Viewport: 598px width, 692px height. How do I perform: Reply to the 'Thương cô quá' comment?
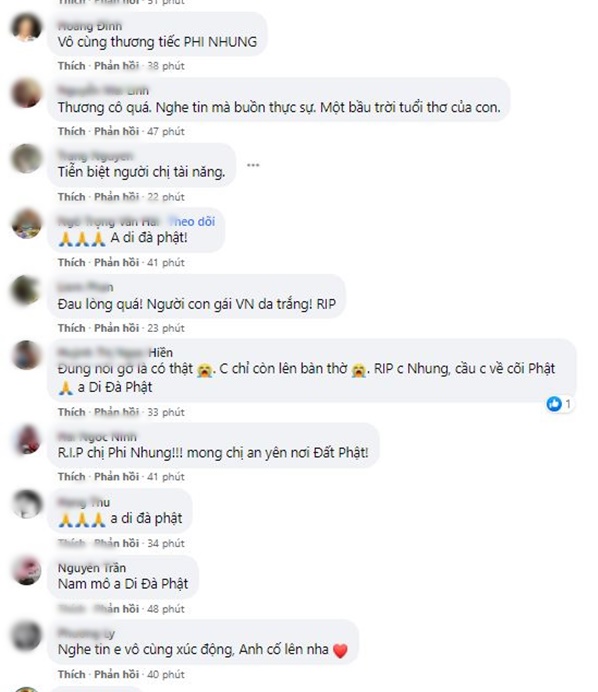pos(117,132)
